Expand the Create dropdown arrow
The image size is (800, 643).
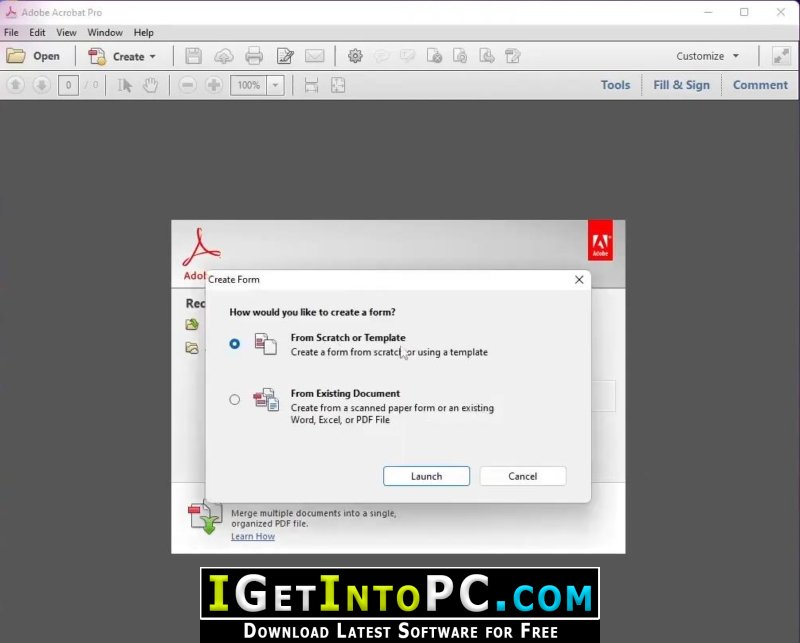pyautogui.click(x=153, y=57)
